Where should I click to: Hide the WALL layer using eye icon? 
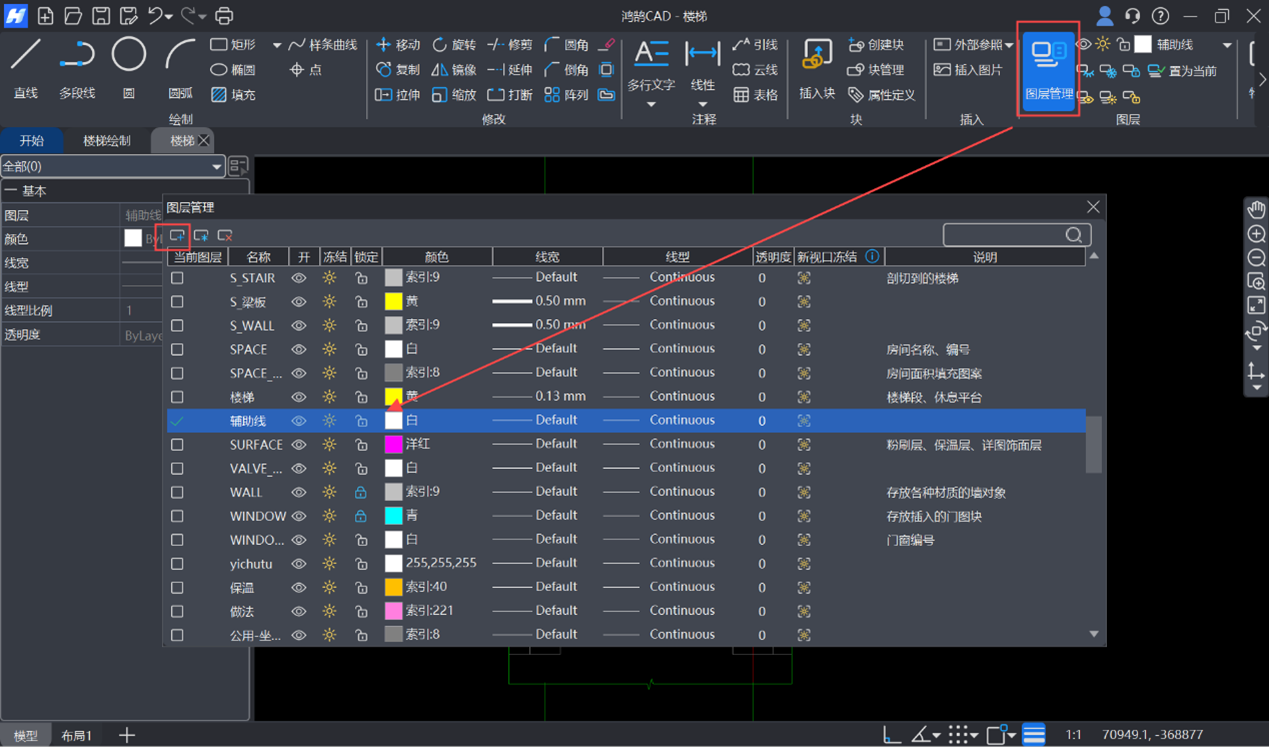(299, 492)
